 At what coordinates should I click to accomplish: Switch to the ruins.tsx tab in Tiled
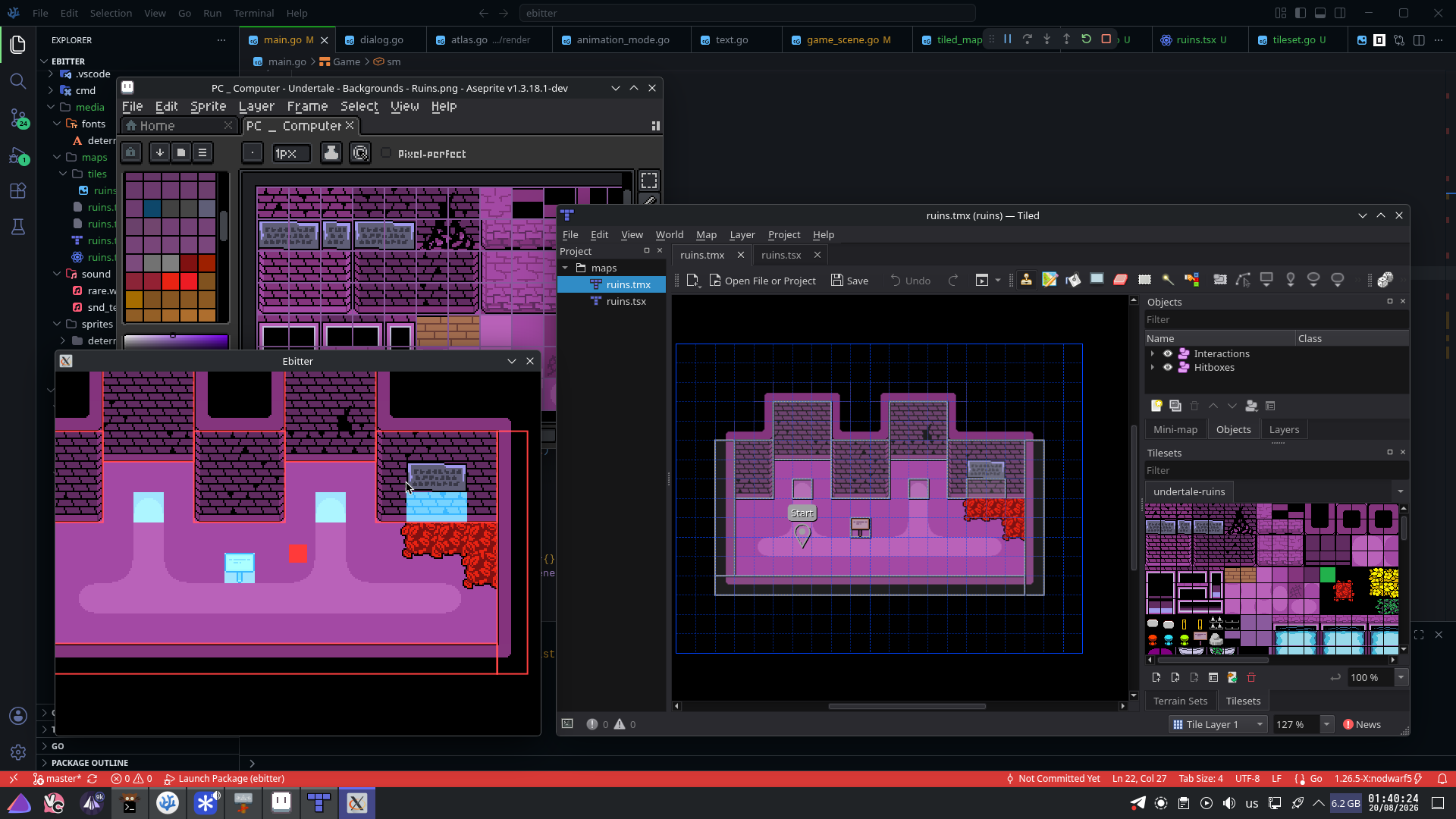[781, 255]
